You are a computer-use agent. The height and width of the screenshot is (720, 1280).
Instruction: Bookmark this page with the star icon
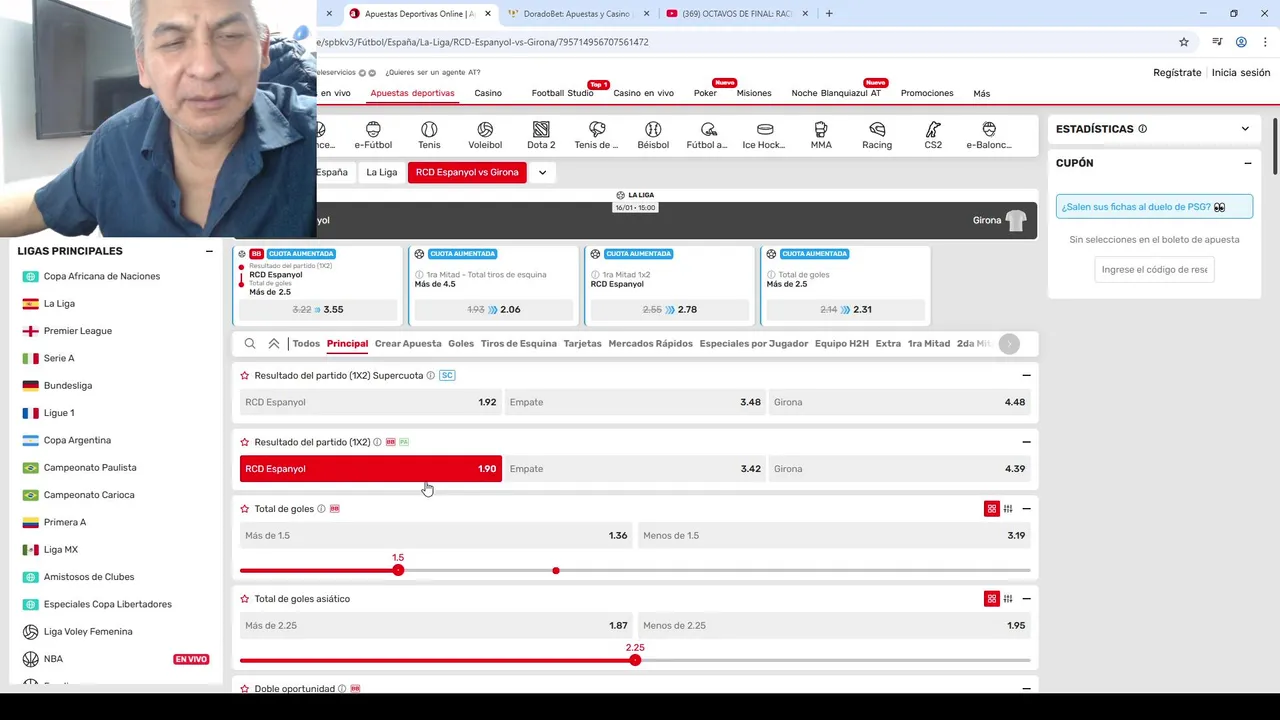pos(1184,42)
